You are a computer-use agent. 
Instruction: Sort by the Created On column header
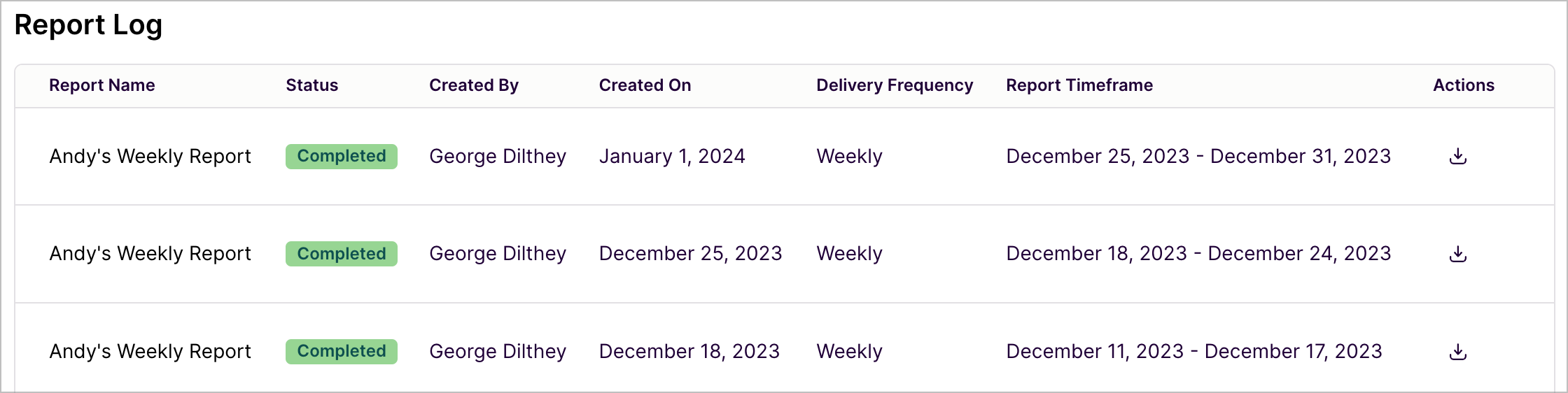pos(645,85)
